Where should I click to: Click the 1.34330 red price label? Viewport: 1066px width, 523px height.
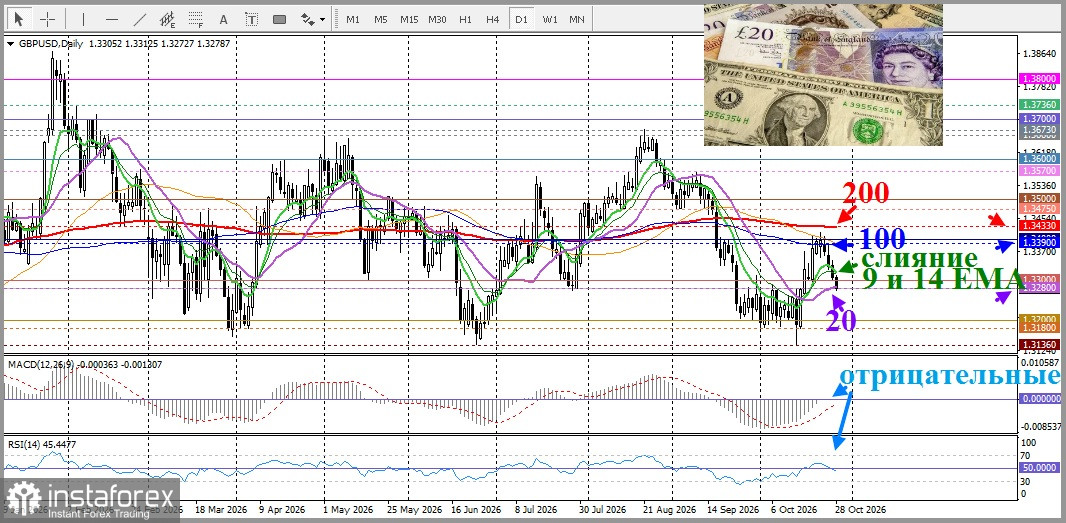click(x=1039, y=224)
